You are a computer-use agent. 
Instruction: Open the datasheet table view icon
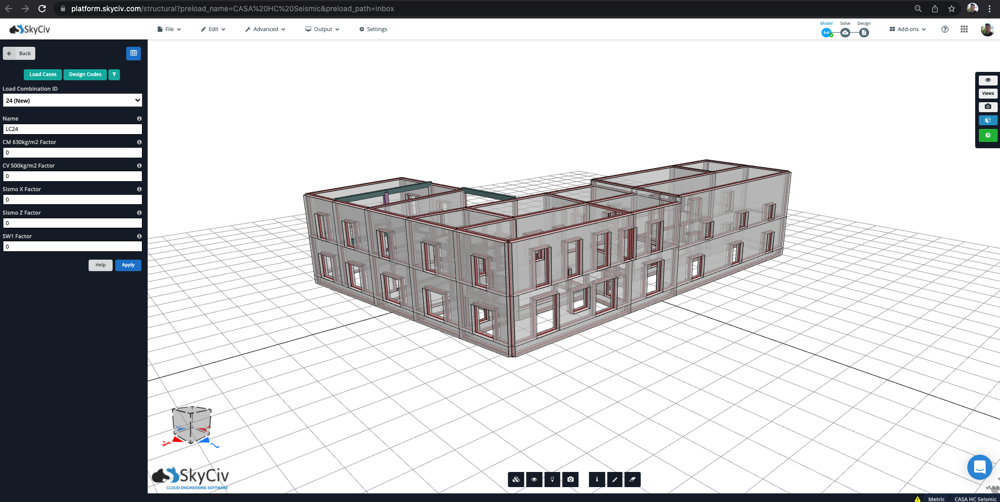pyautogui.click(x=133, y=54)
